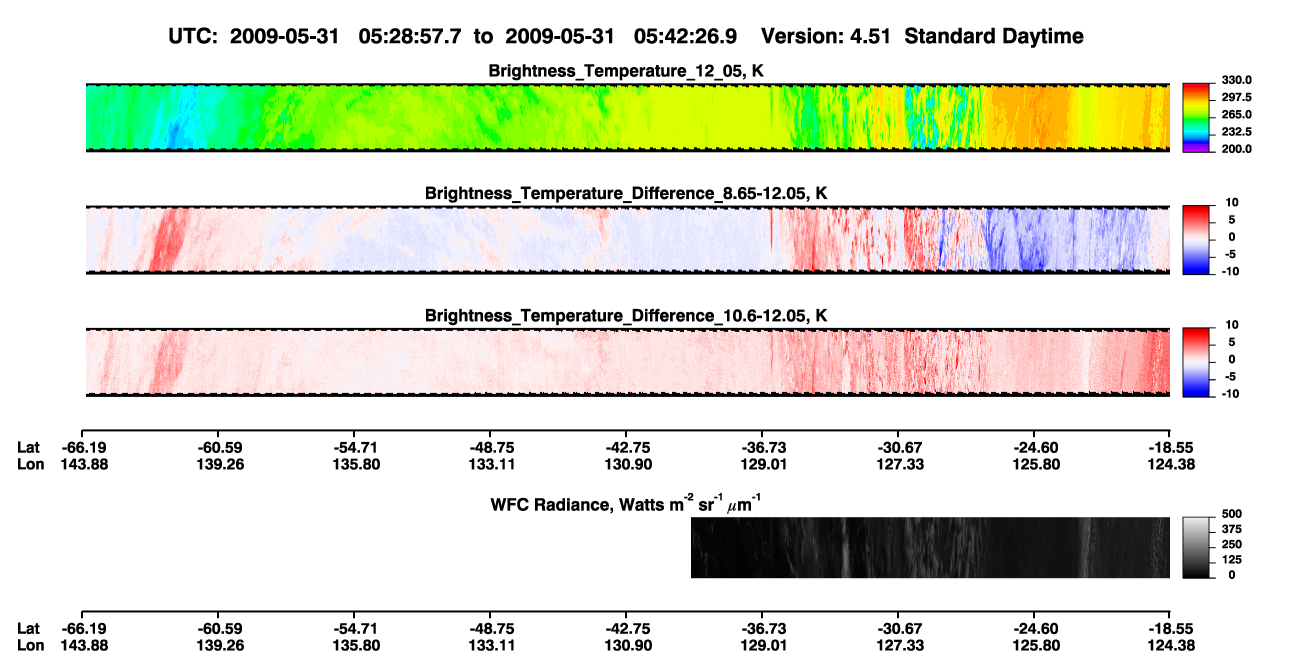Click the Brightness_Temperature_Difference_8.65-12.05 title

(627, 193)
